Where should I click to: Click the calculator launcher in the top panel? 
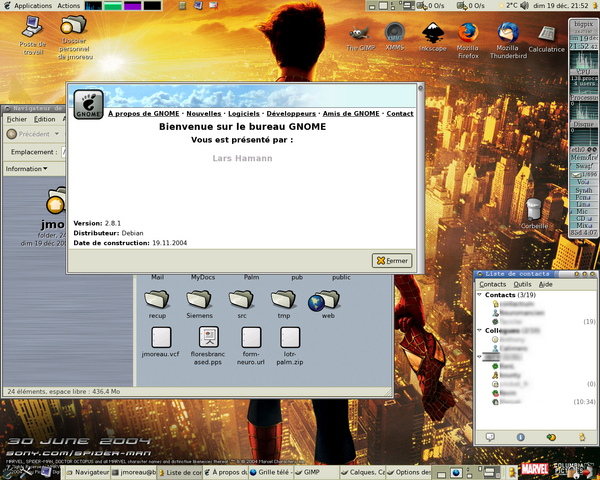(x=183, y=5)
